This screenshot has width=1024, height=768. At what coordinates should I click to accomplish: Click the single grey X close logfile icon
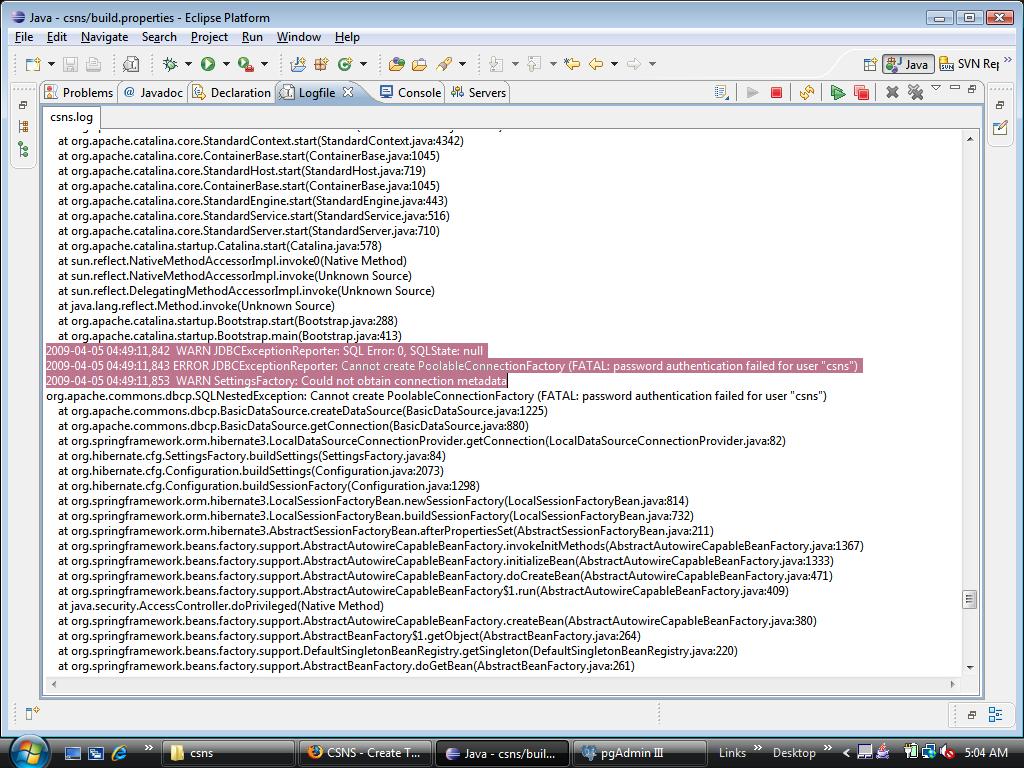pyautogui.click(x=892, y=92)
